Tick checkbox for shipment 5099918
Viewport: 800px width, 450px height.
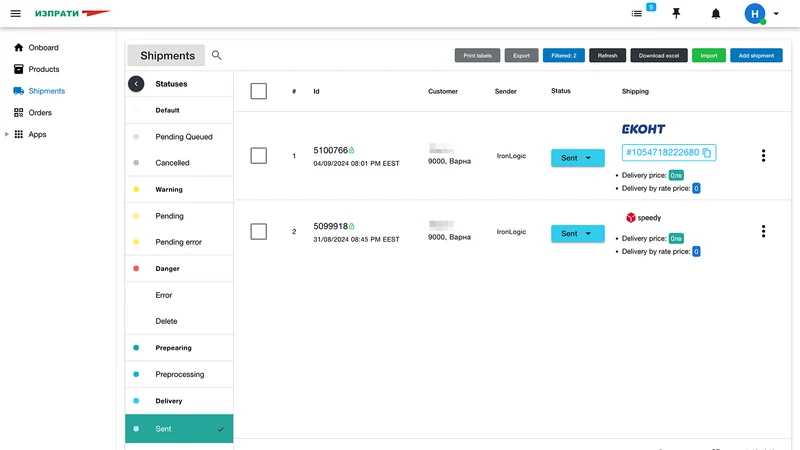pos(259,232)
